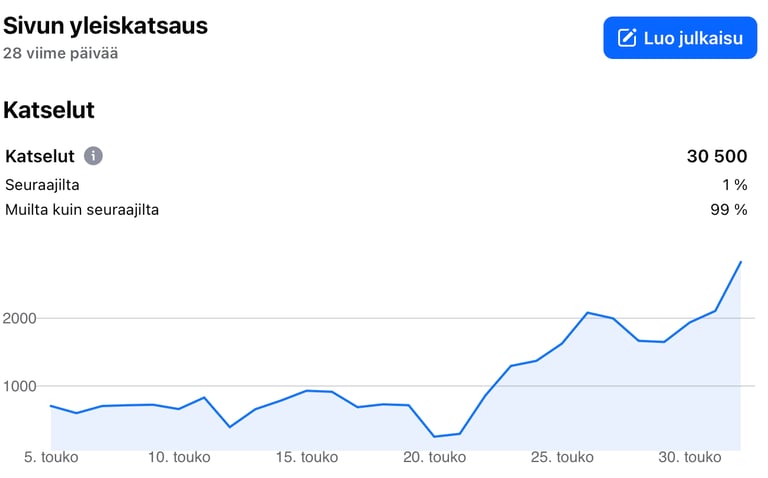Click the 28 viime päivää period text
Viewport: 768px width, 478px height.
coord(61,53)
